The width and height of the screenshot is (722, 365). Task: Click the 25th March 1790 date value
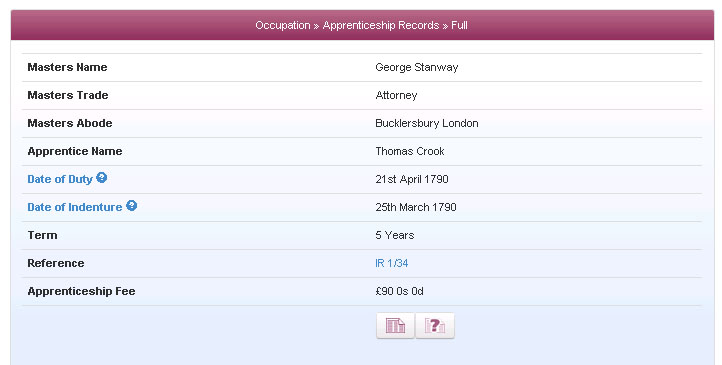tap(416, 208)
